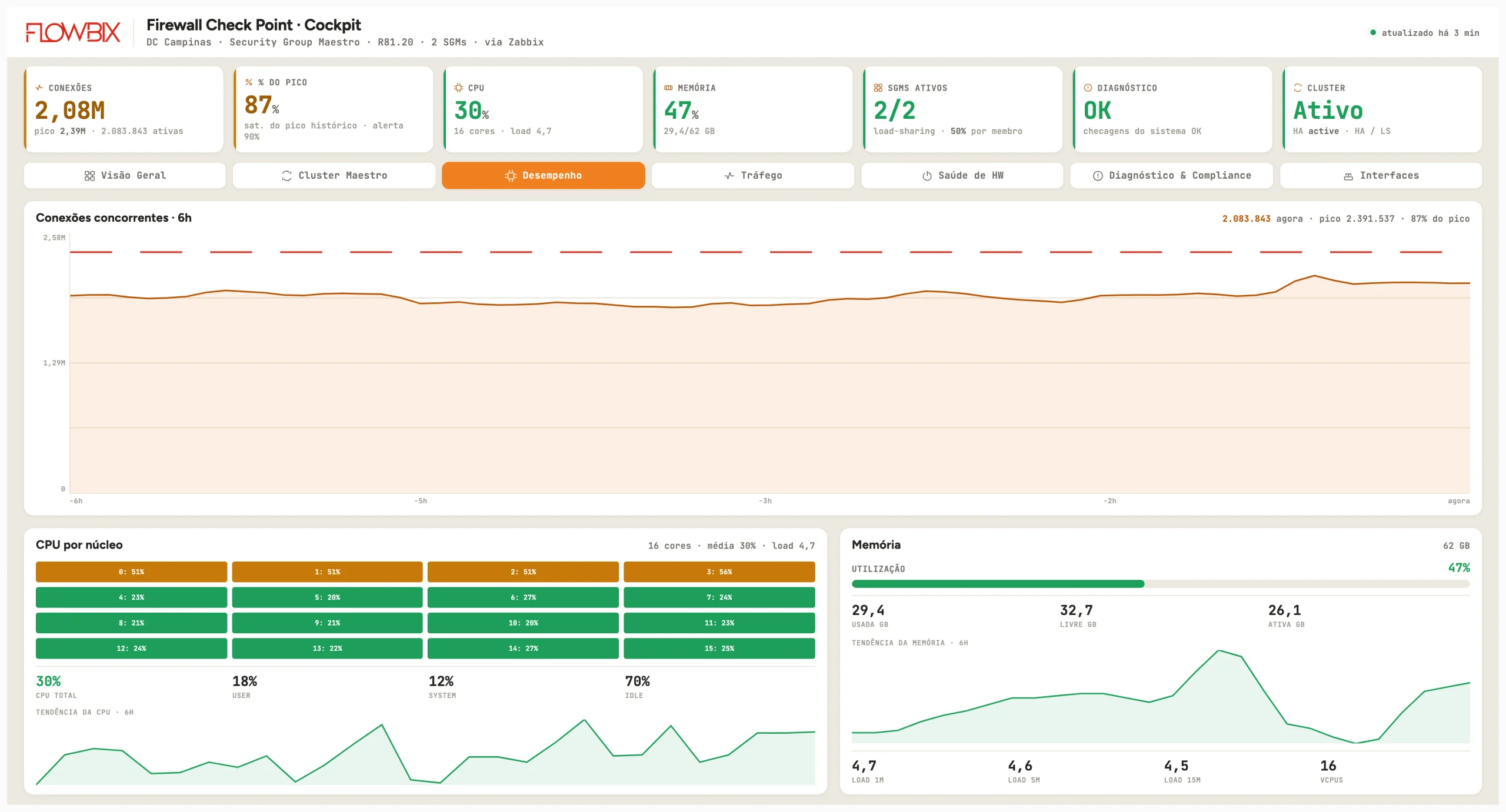Select the core 7: 24% bar

[x=719, y=597]
